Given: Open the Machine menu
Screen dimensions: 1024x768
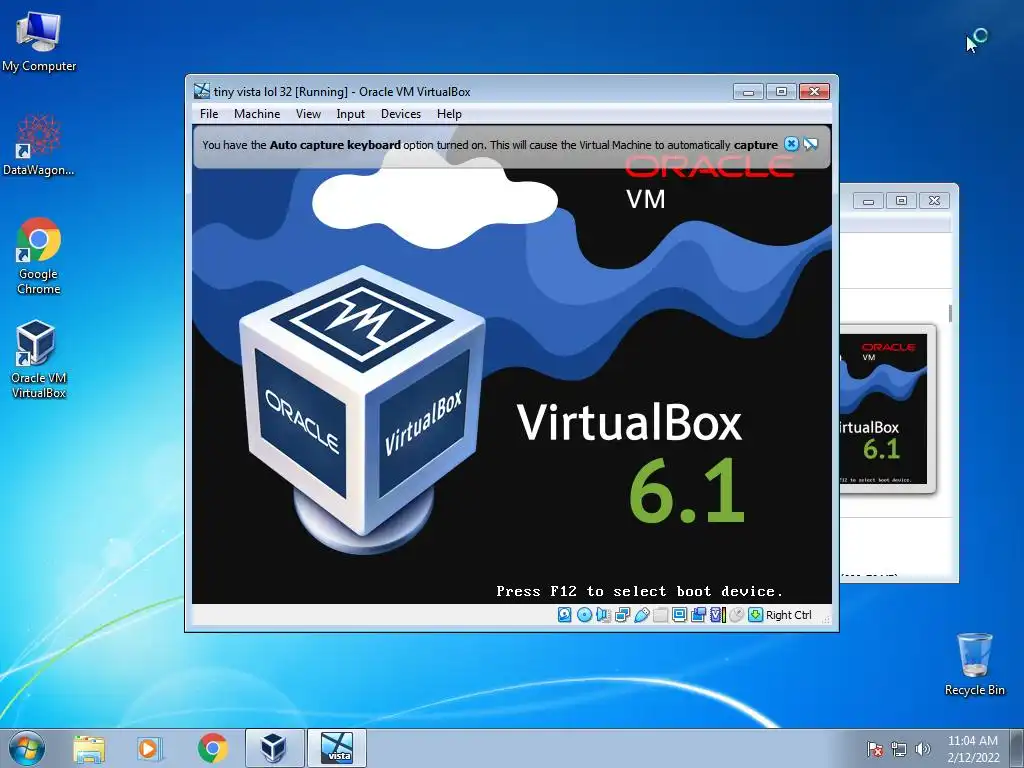Looking at the screenshot, I should 257,114.
